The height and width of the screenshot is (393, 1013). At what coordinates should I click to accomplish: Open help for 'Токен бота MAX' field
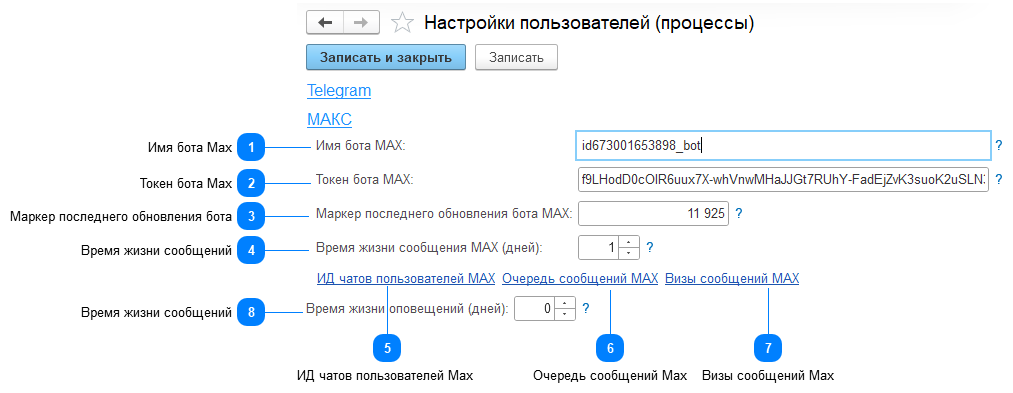coord(999,179)
